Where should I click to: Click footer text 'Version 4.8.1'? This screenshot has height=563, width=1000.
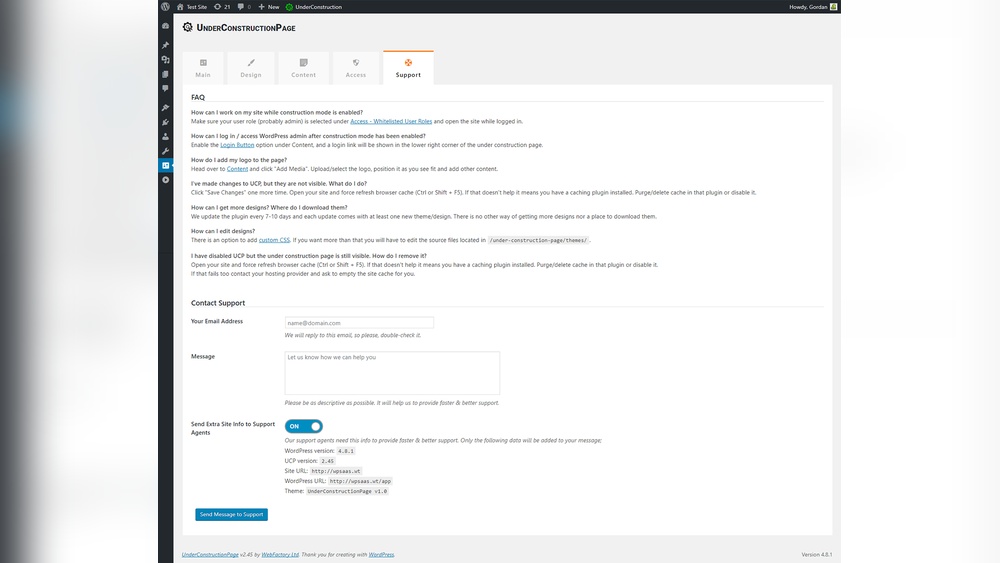click(x=816, y=555)
